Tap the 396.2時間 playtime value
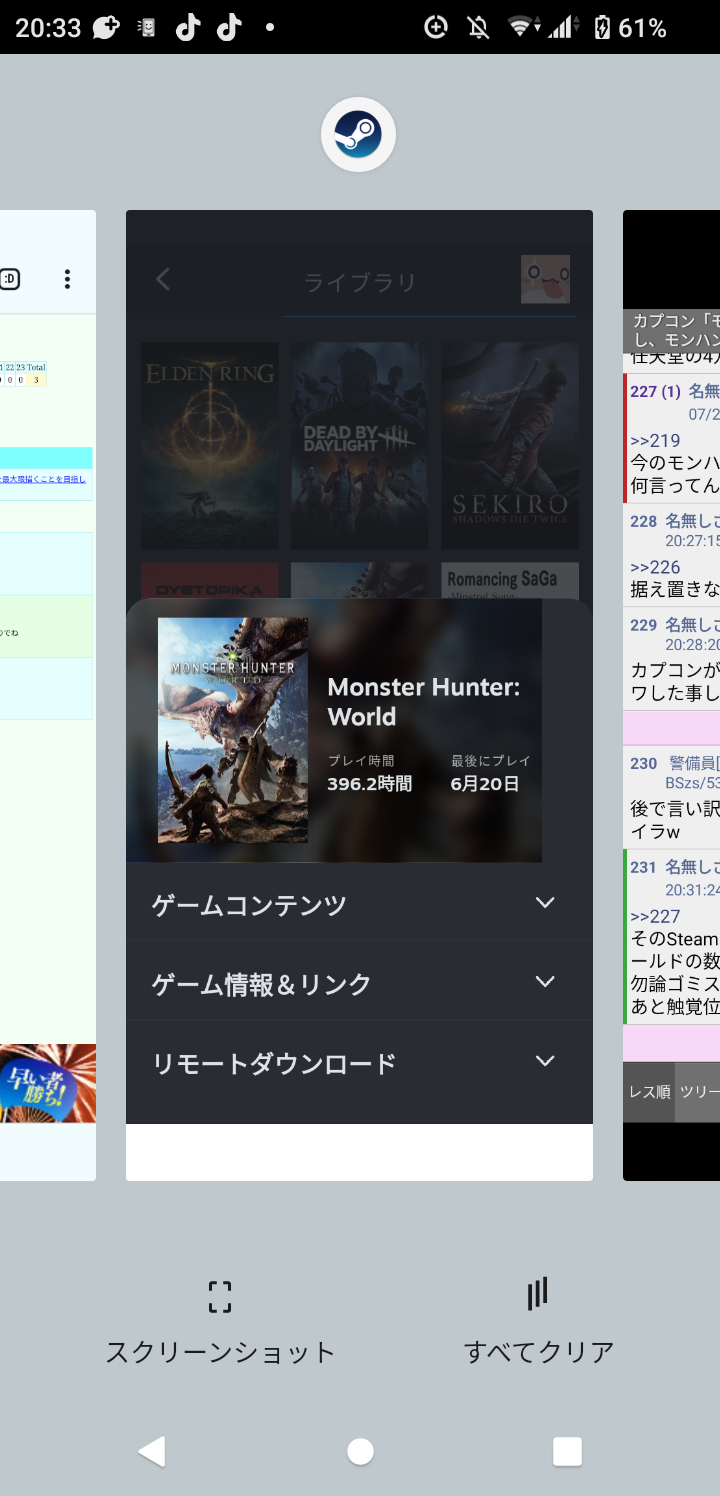Screen dimensions: 720x1496 point(369,784)
